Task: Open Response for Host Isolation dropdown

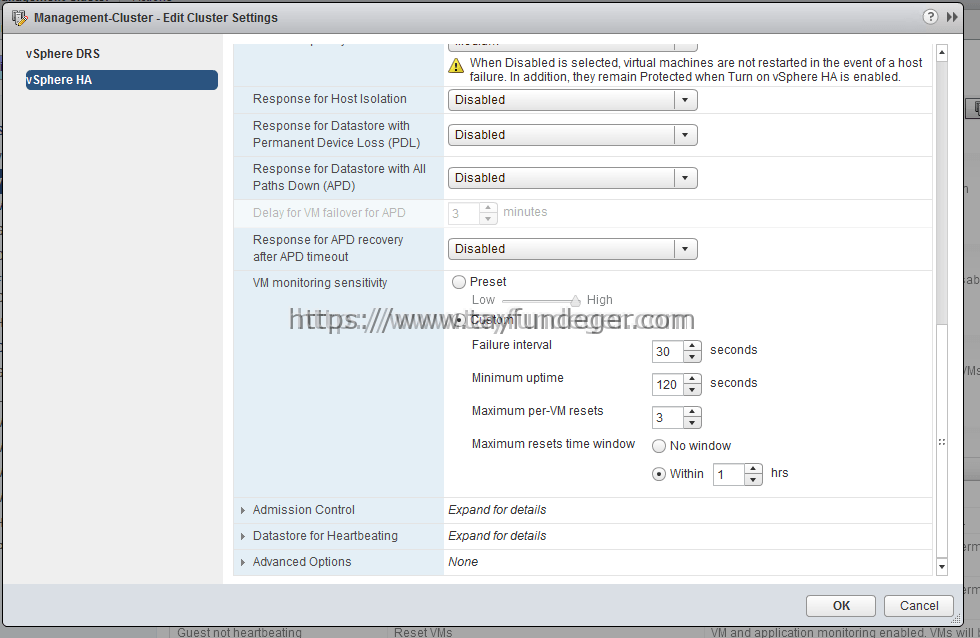Action: [x=572, y=100]
